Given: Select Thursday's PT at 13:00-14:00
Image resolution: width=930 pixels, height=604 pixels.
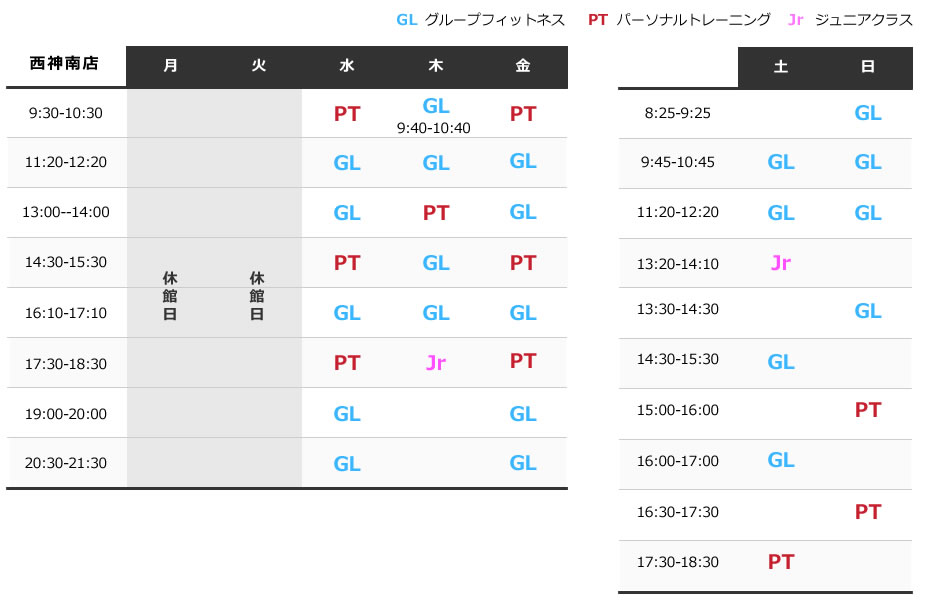Looking at the screenshot, I should point(435,213).
